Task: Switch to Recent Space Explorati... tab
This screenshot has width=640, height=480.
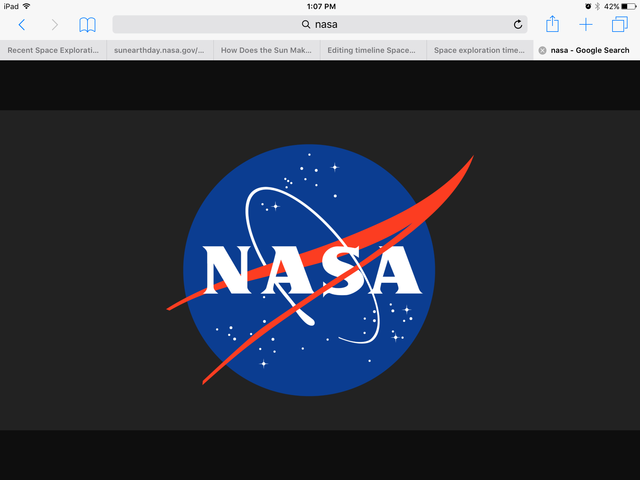Action: tap(53, 50)
